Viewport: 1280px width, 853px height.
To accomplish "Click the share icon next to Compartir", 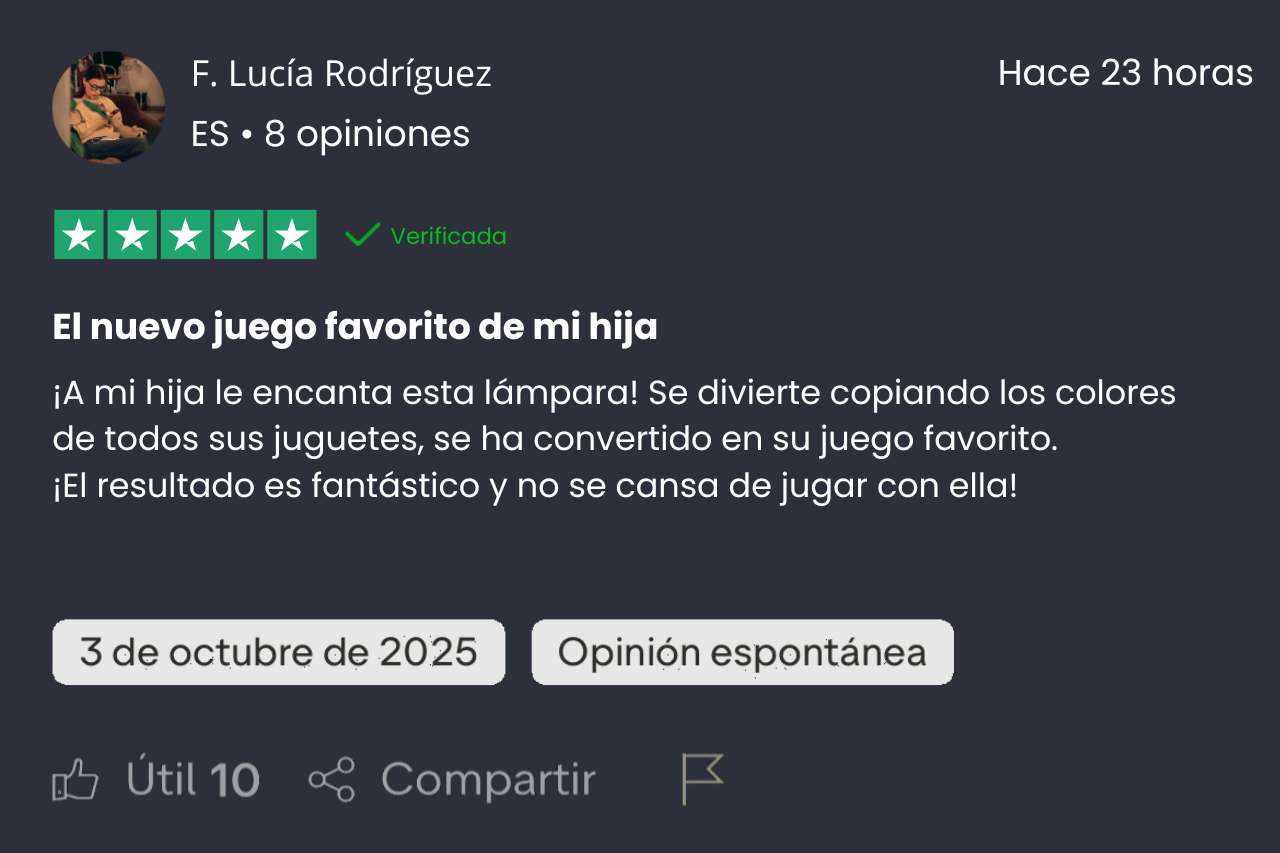I will tap(332, 780).
